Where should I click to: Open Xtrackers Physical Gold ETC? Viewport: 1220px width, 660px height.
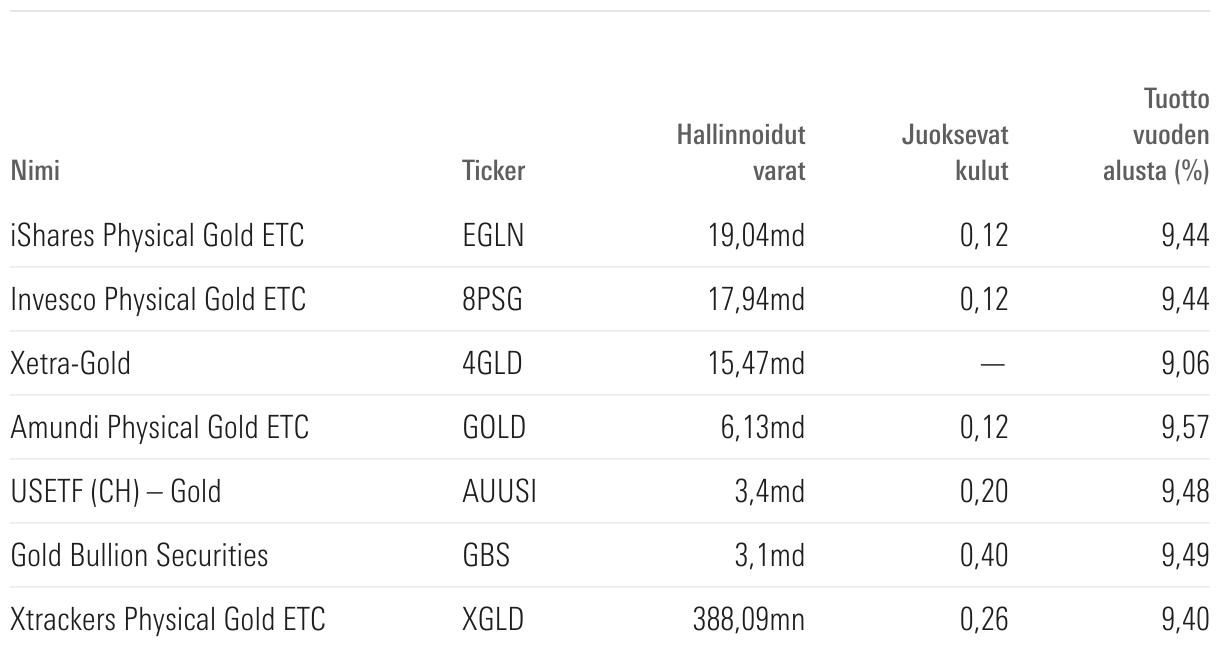(x=168, y=619)
